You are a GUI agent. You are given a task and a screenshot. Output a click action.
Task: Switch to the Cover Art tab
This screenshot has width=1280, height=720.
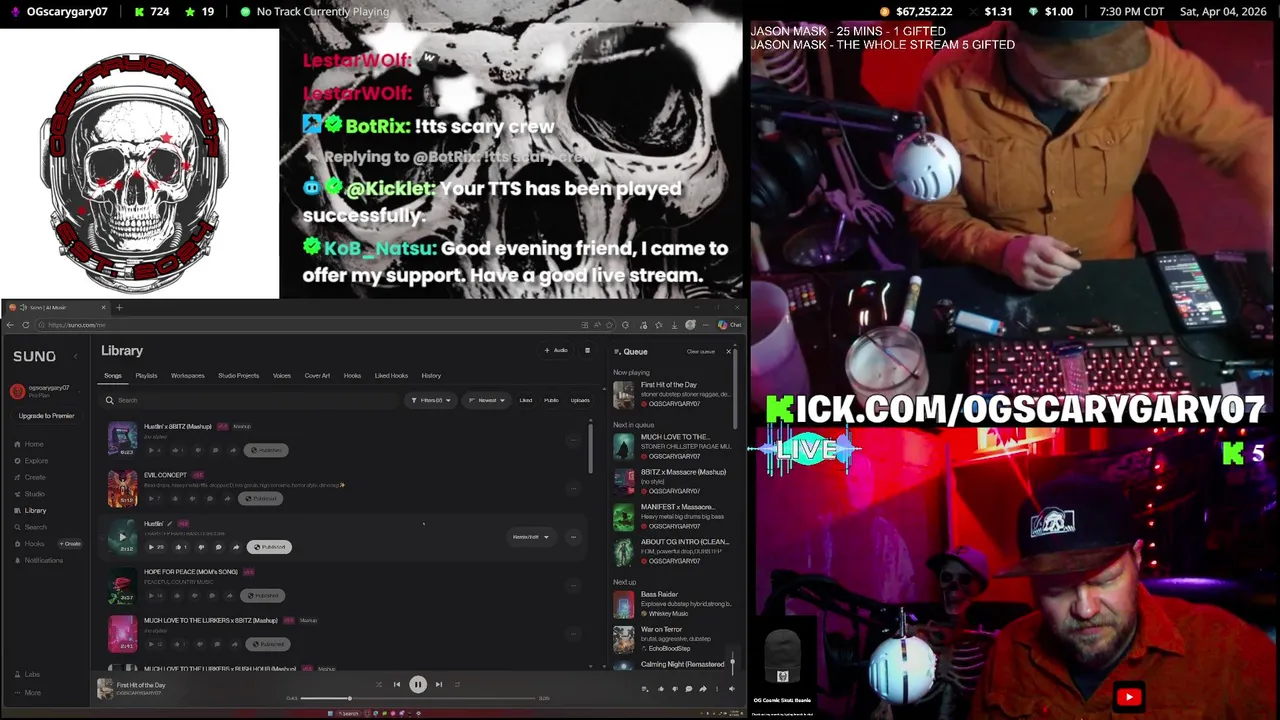tap(317, 376)
